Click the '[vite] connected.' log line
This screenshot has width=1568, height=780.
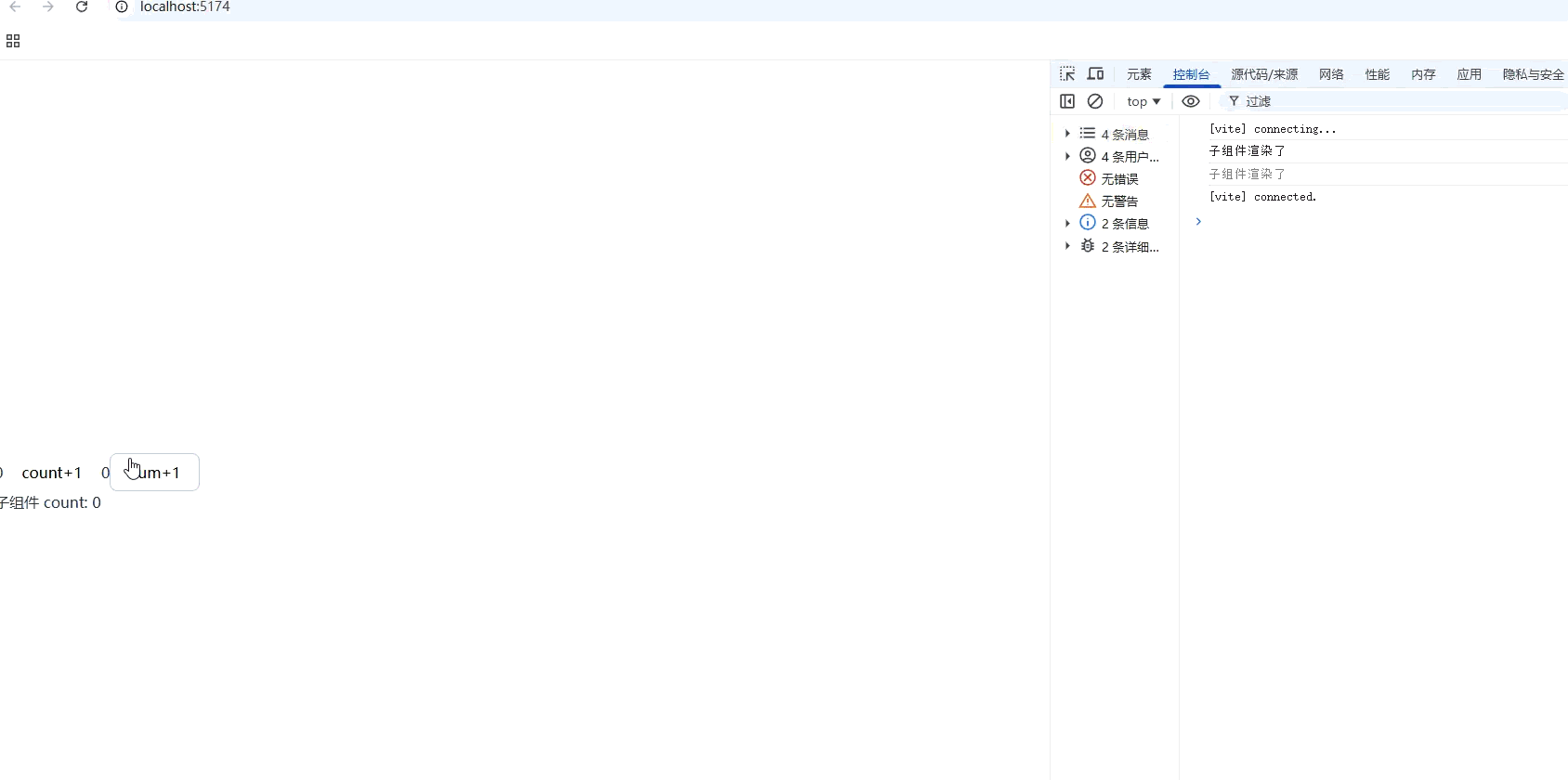pos(1263,197)
